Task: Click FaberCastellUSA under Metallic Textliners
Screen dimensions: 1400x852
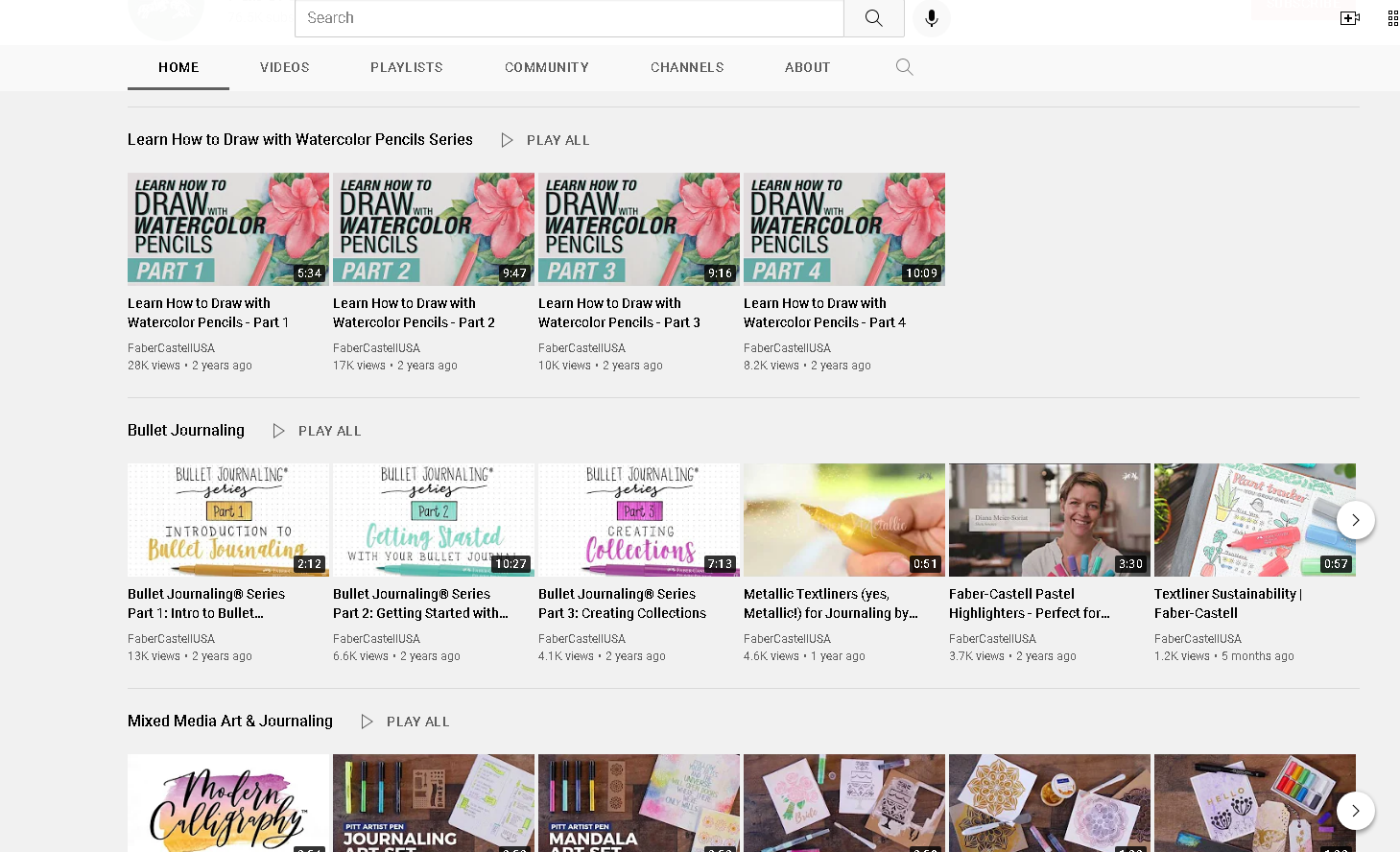Action: 787,639
